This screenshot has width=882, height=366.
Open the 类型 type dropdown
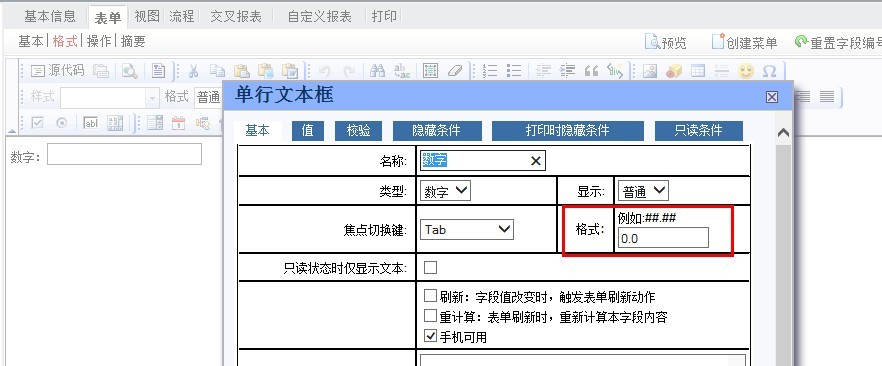(446, 191)
